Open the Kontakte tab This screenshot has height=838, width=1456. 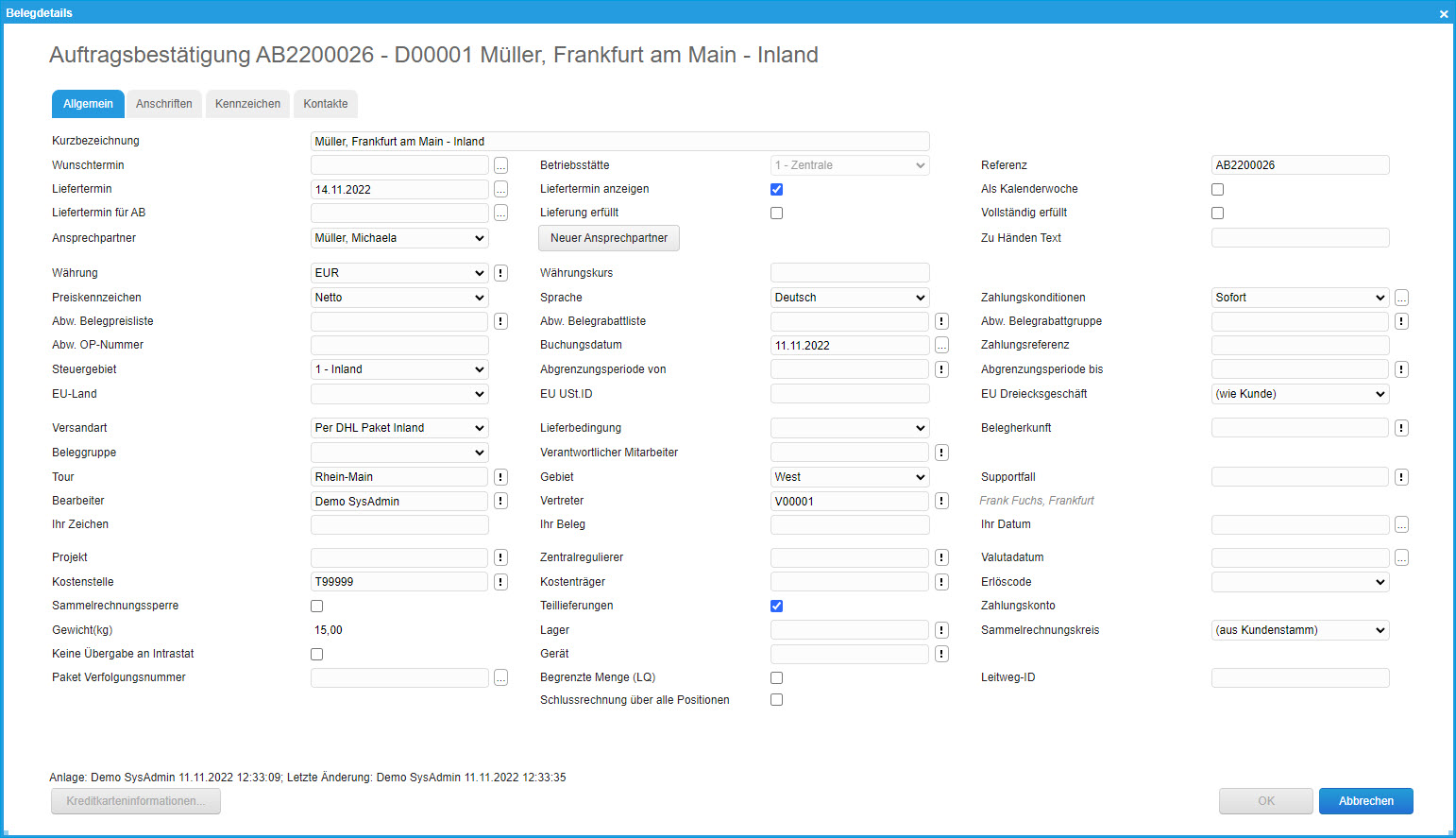click(x=325, y=104)
